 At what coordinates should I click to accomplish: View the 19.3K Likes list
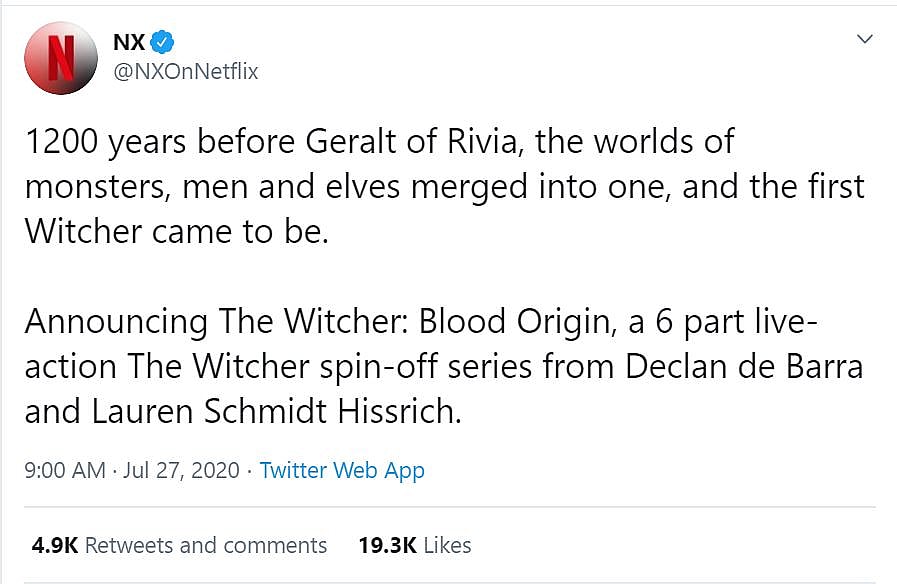coord(445,545)
